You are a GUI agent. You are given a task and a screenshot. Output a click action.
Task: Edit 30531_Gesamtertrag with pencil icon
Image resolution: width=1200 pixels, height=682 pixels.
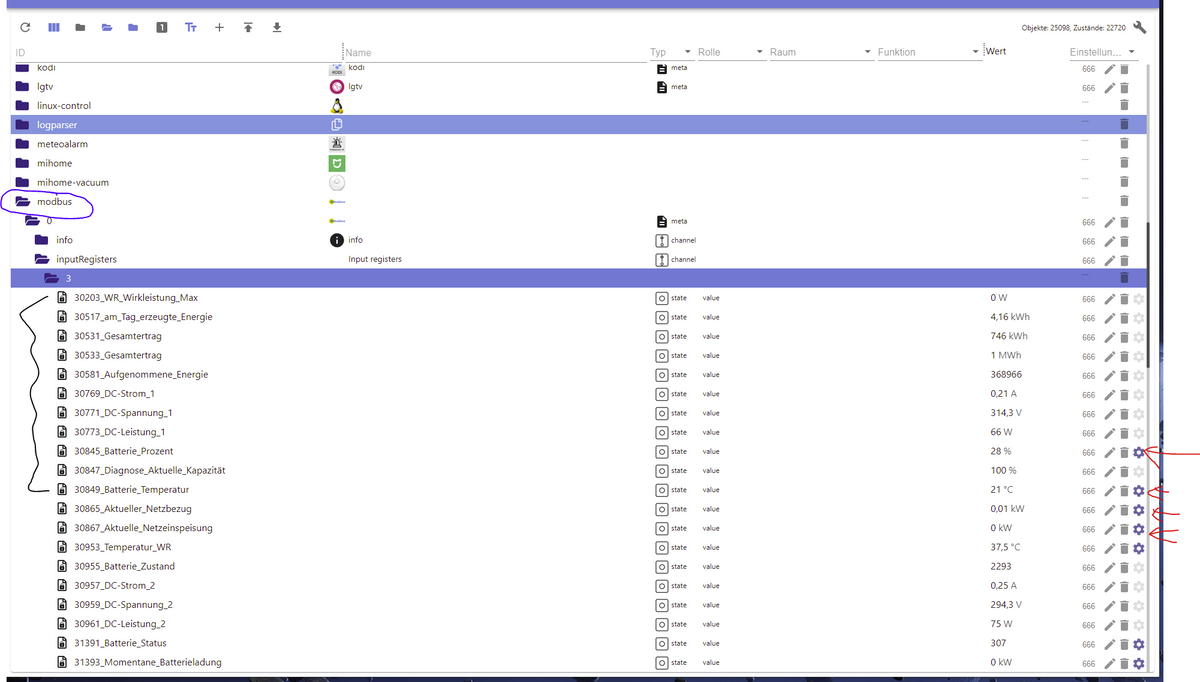1109,337
